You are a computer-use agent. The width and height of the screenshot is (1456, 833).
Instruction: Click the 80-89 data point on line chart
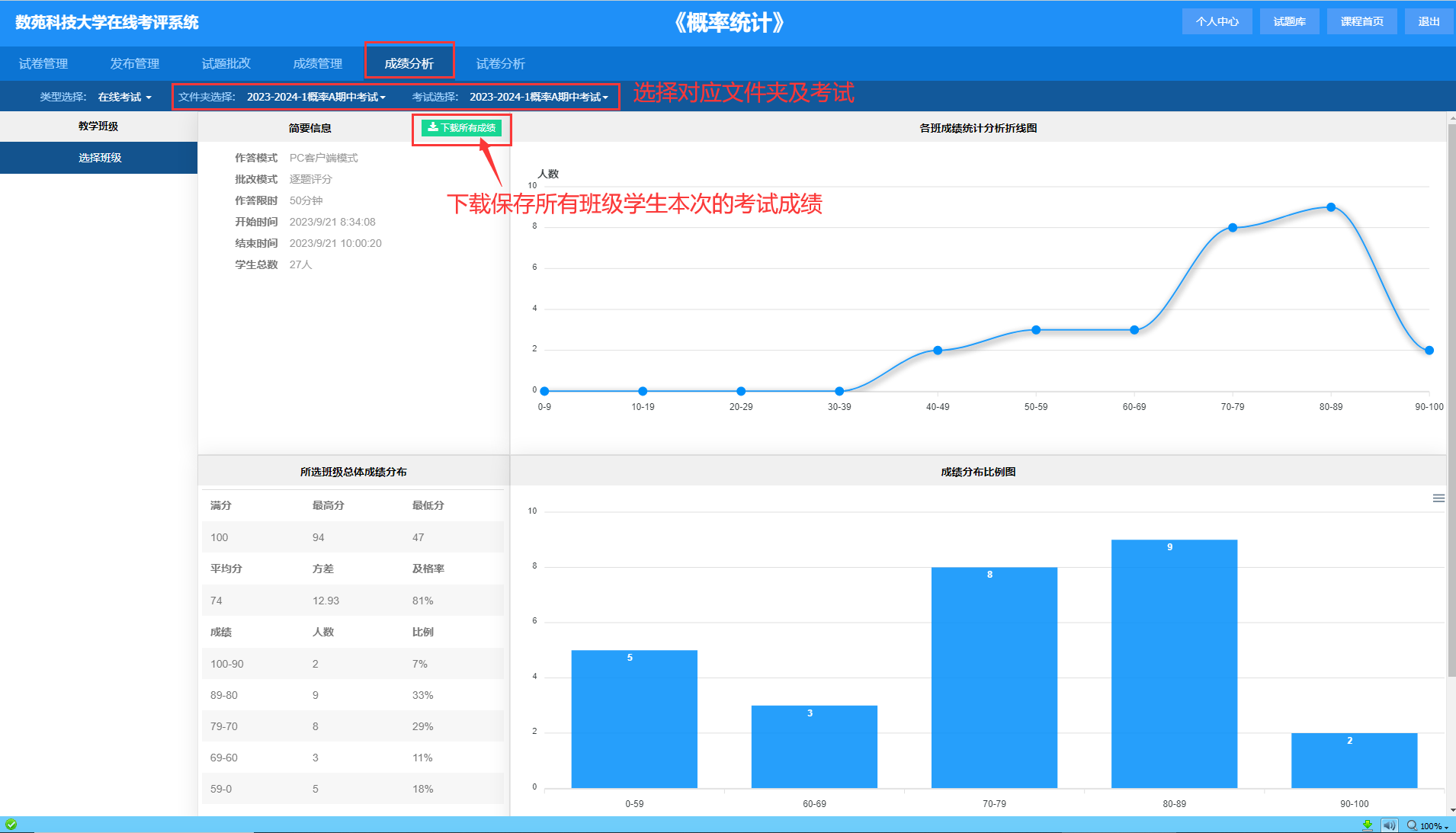pyautogui.click(x=1331, y=207)
